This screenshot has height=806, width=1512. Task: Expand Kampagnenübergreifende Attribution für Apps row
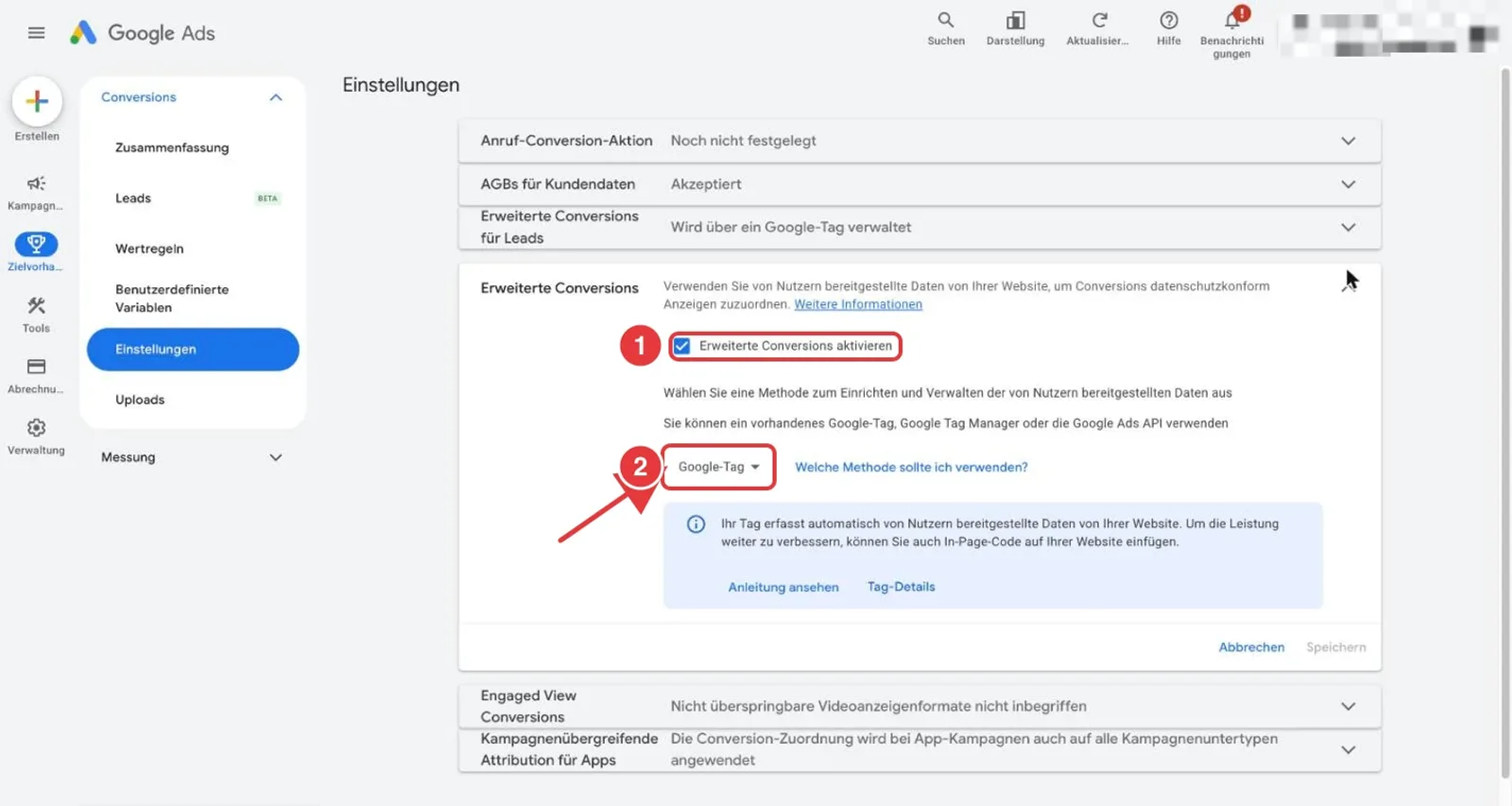(x=919, y=749)
